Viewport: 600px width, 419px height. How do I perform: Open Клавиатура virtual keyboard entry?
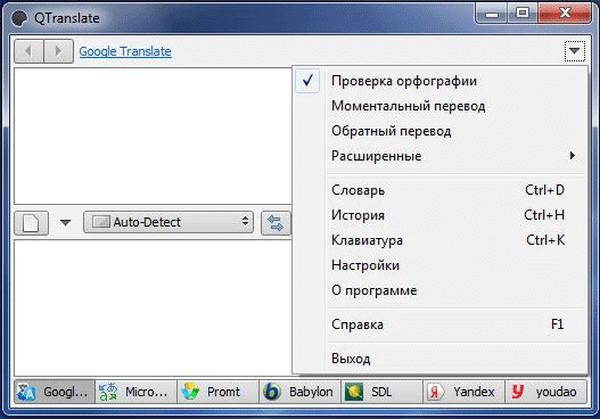tap(440, 240)
